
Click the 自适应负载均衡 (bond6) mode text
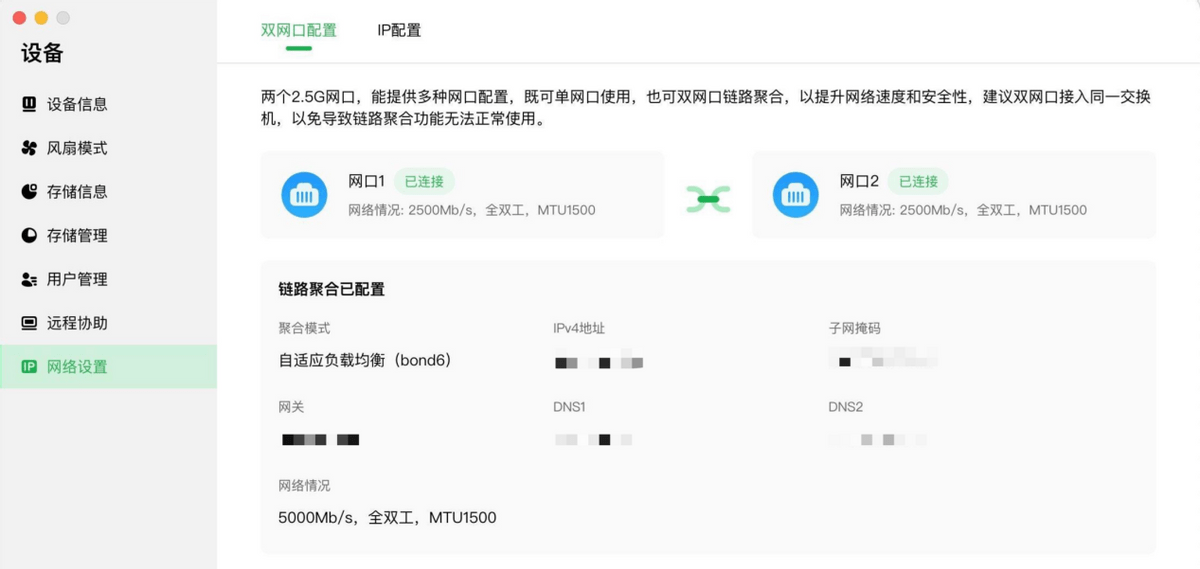365,360
